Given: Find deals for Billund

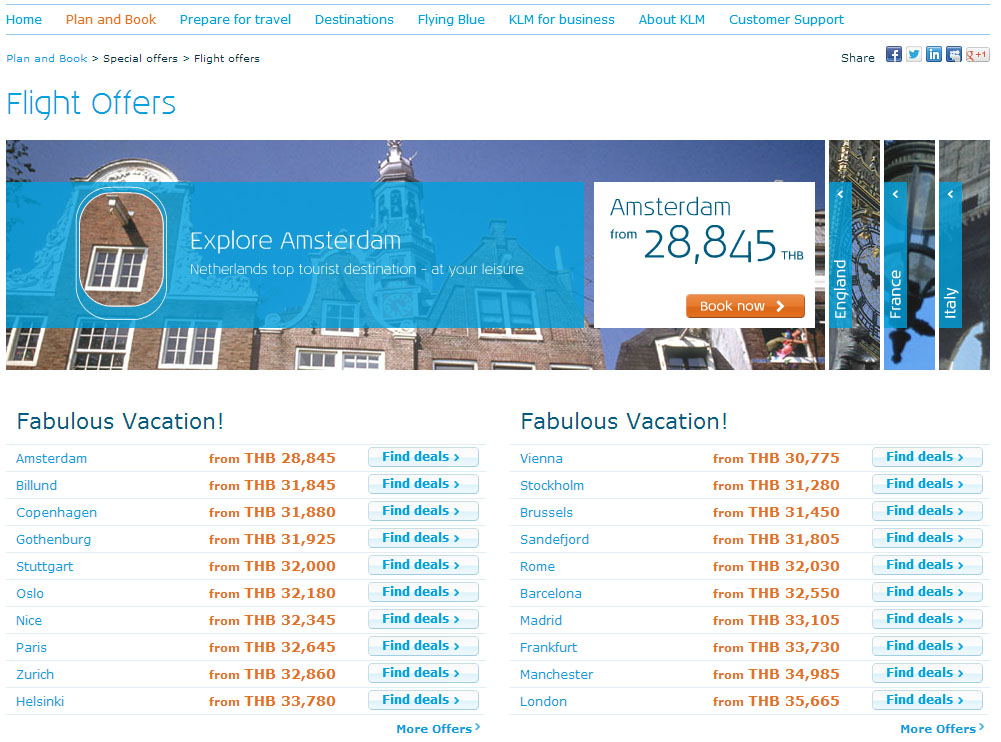Looking at the screenshot, I should click(x=423, y=484).
